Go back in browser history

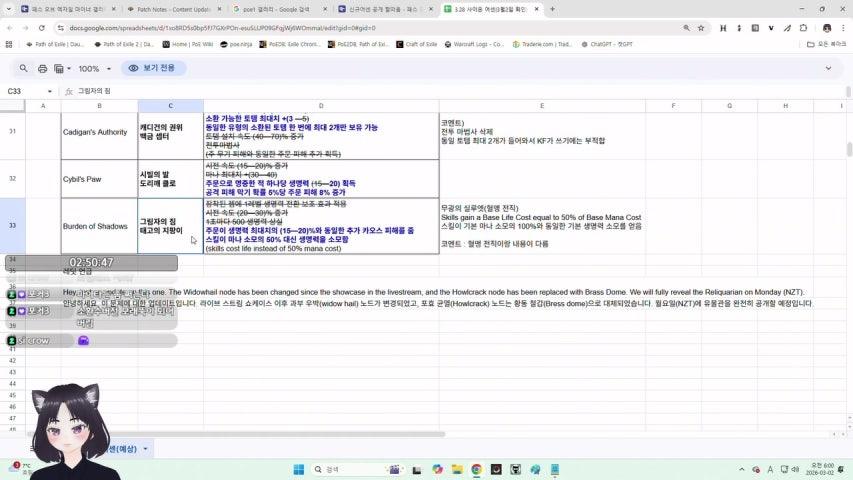click(10, 28)
